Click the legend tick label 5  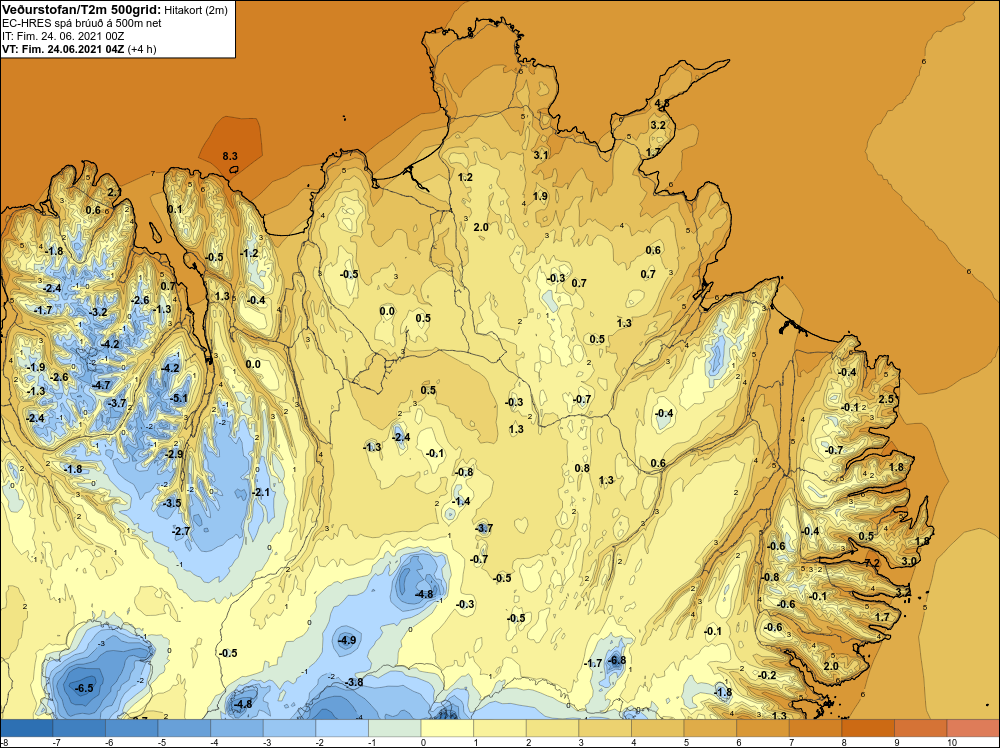(686, 742)
